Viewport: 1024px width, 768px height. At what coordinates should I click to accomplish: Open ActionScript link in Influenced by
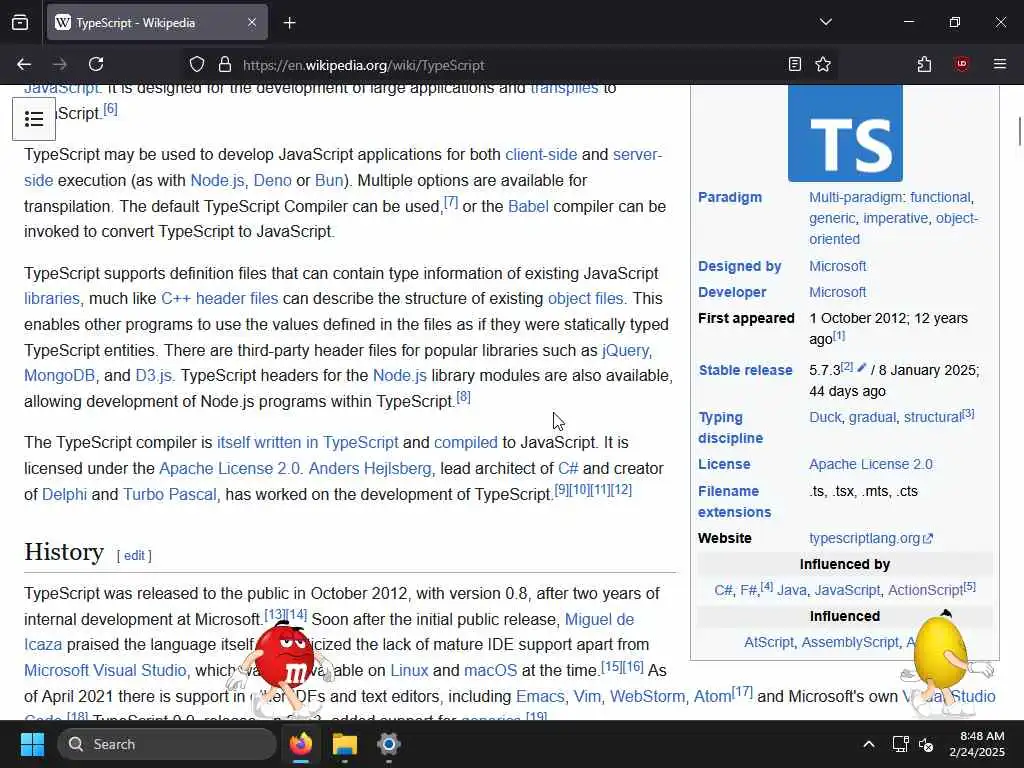925,590
